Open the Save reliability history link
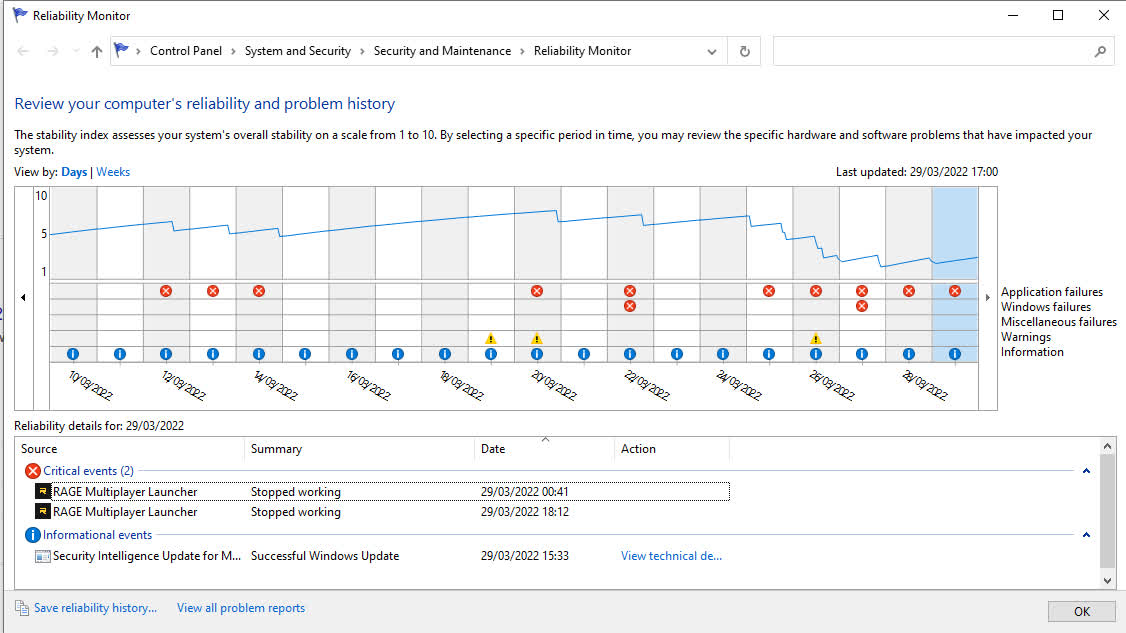The width and height of the screenshot is (1126, 633). tap(96, 608)
